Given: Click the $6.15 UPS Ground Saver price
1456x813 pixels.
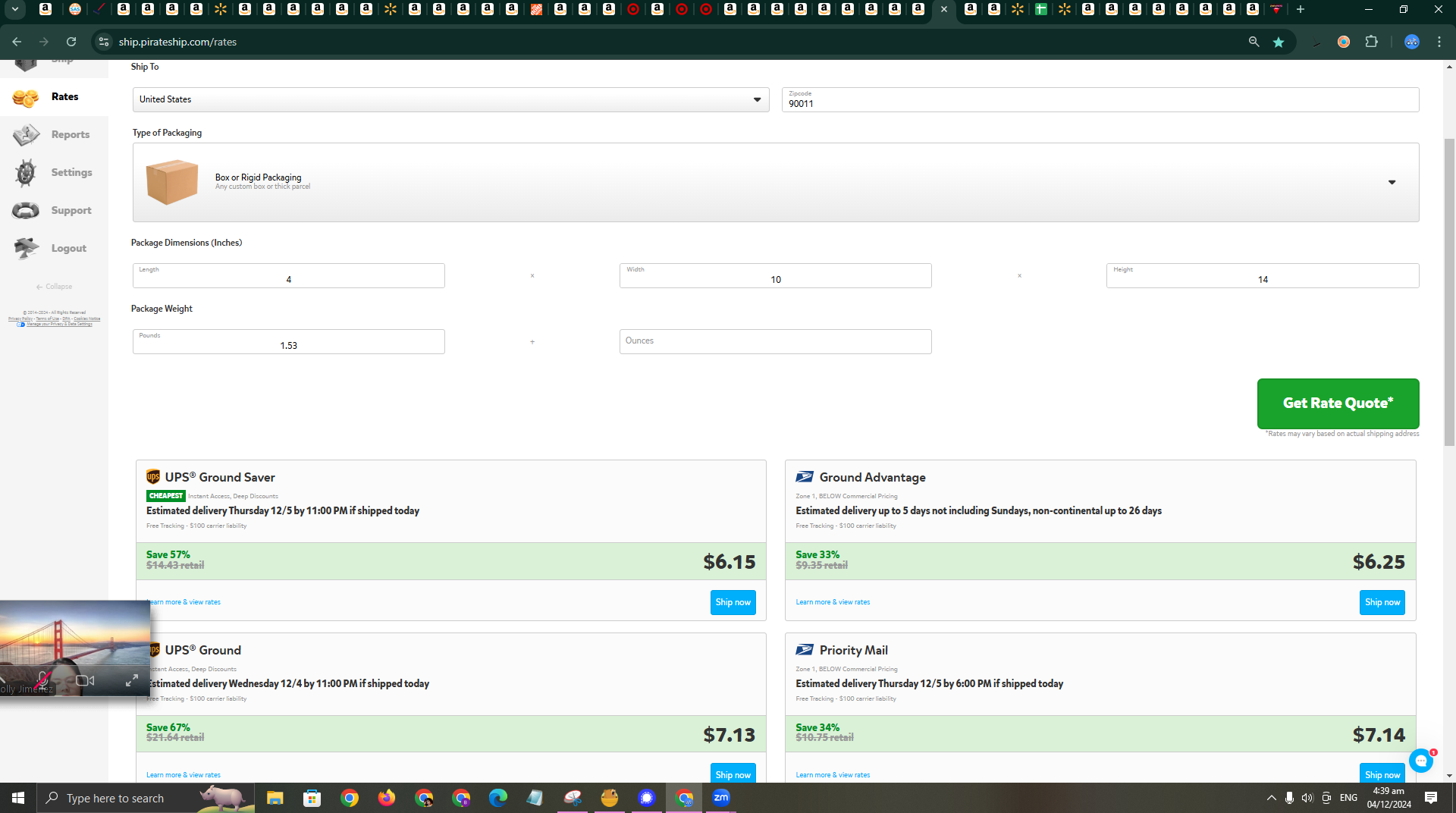Looking at the screenshot, I should 729,562.
